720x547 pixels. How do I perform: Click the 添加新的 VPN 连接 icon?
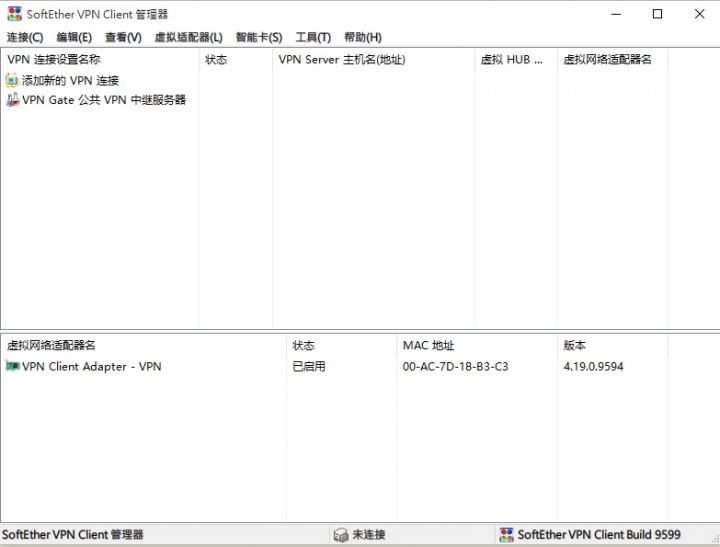pyautogui.click(x=12, y=80)
